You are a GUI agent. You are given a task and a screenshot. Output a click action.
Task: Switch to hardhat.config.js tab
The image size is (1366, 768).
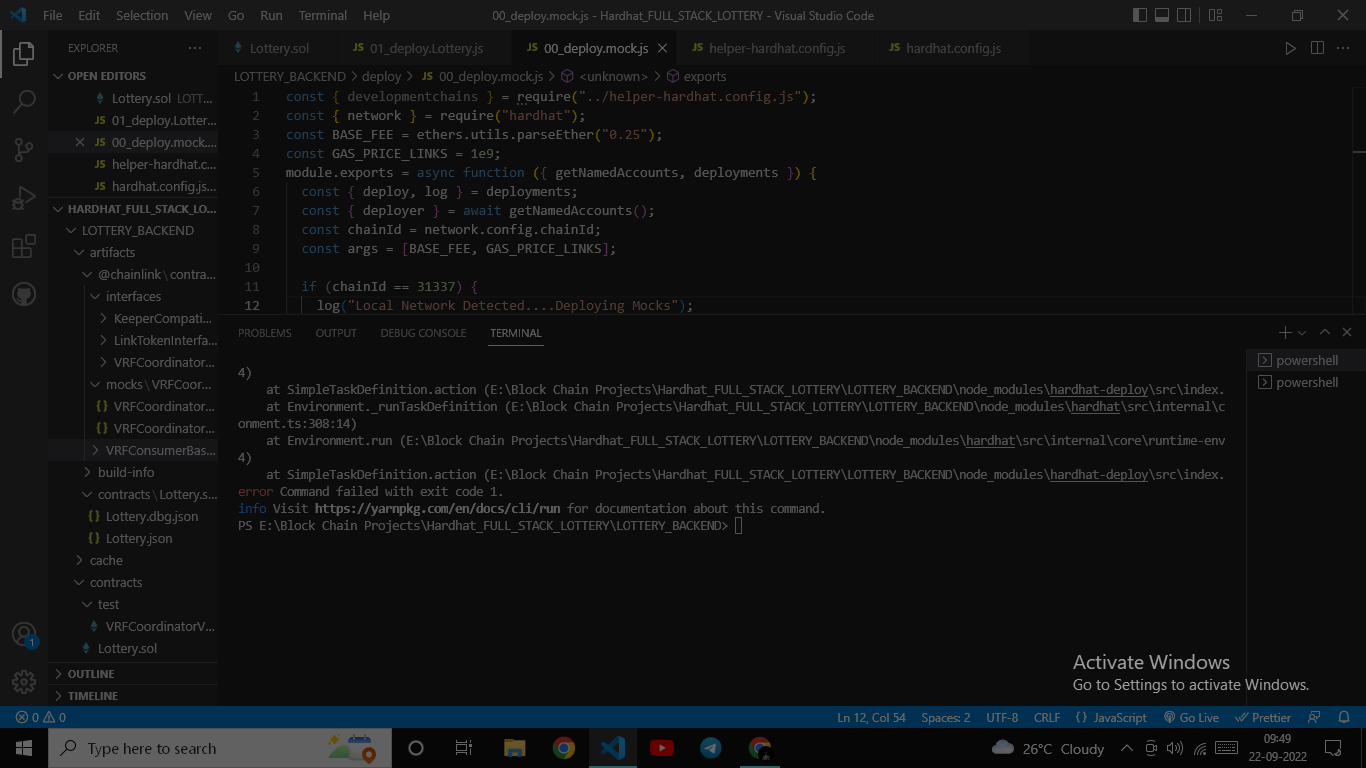pyautogui.click(x=953, y=48)
